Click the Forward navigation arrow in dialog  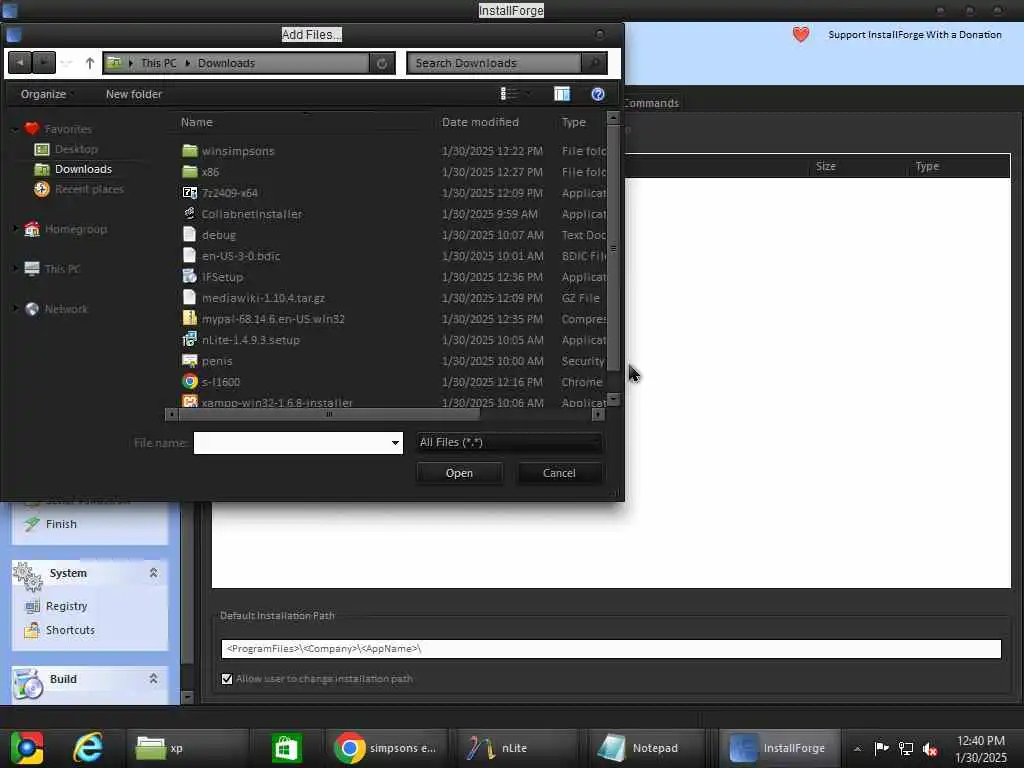click(x=44, y=63)
